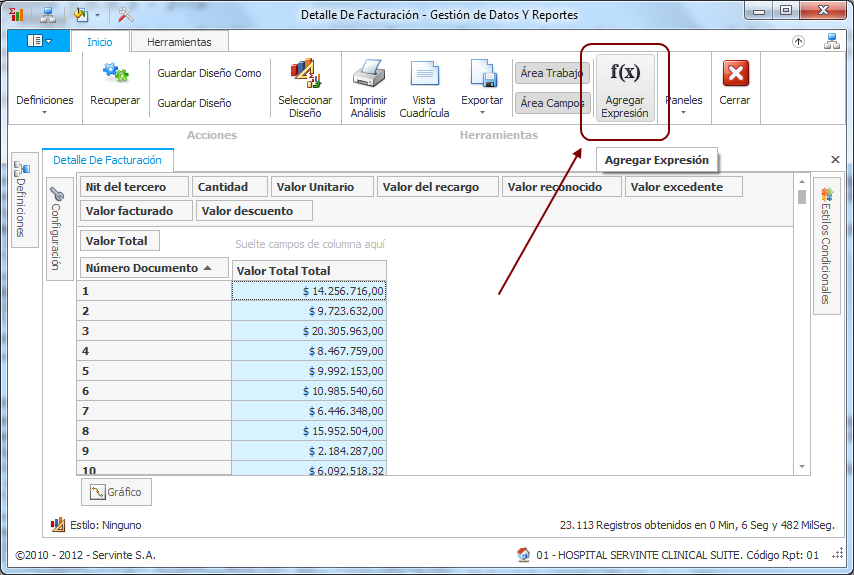Click the Recuperar icon
The image size is (854, 575).
pyautogui.click(x=115, y=73)
